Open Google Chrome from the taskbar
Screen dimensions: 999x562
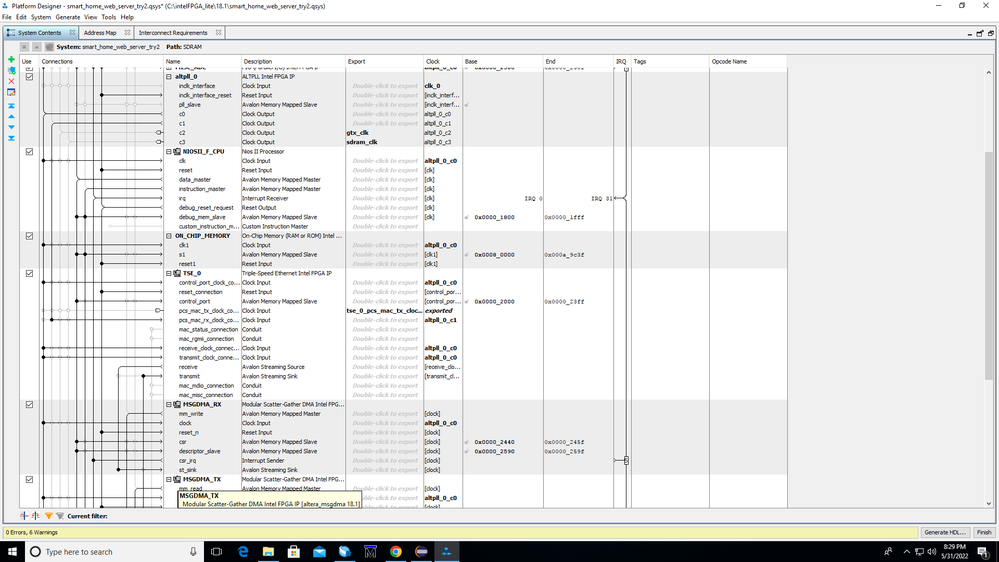click(396, 552)
